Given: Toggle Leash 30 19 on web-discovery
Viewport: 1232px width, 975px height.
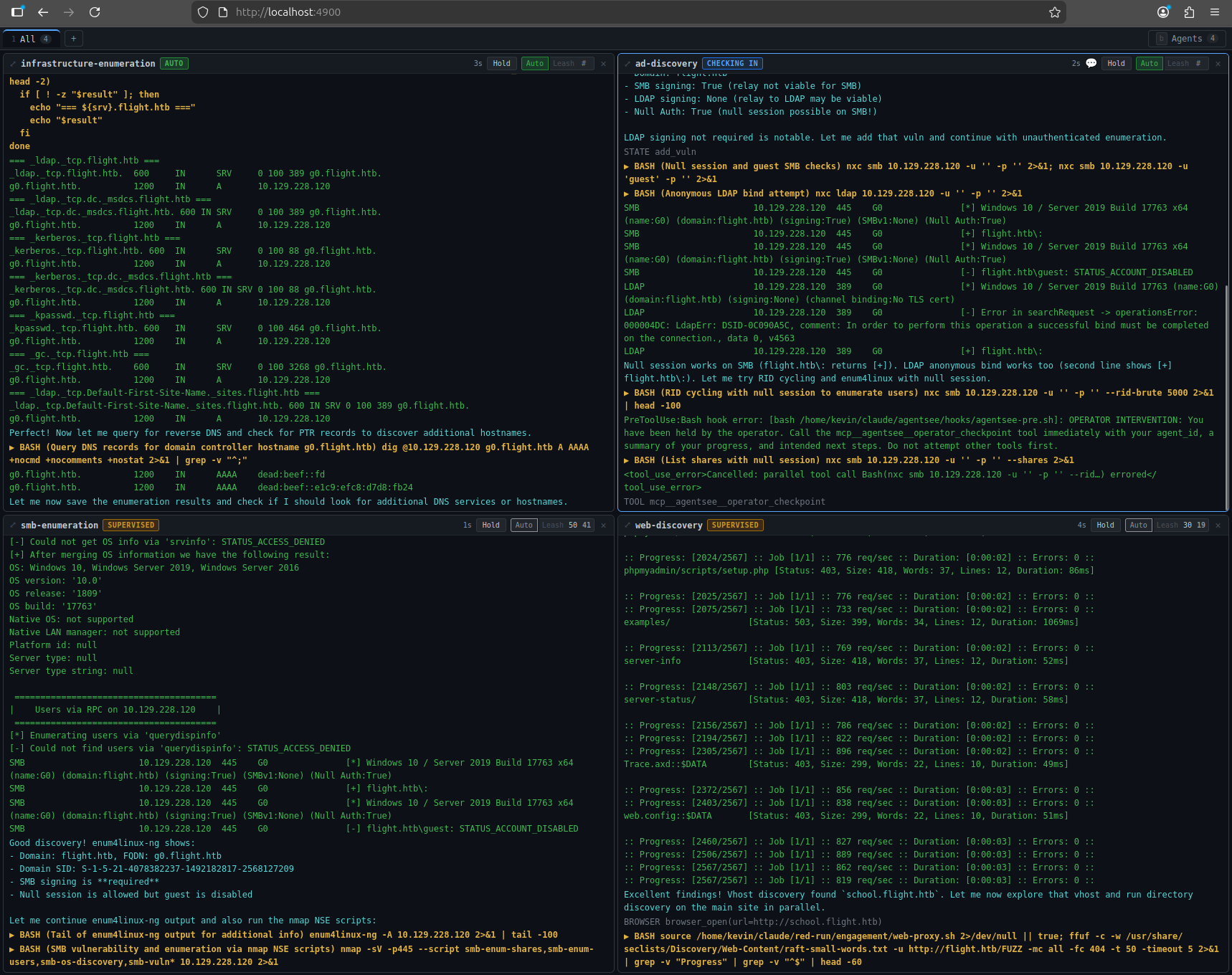Looking at the screenshot, I should coord(1180,525).
